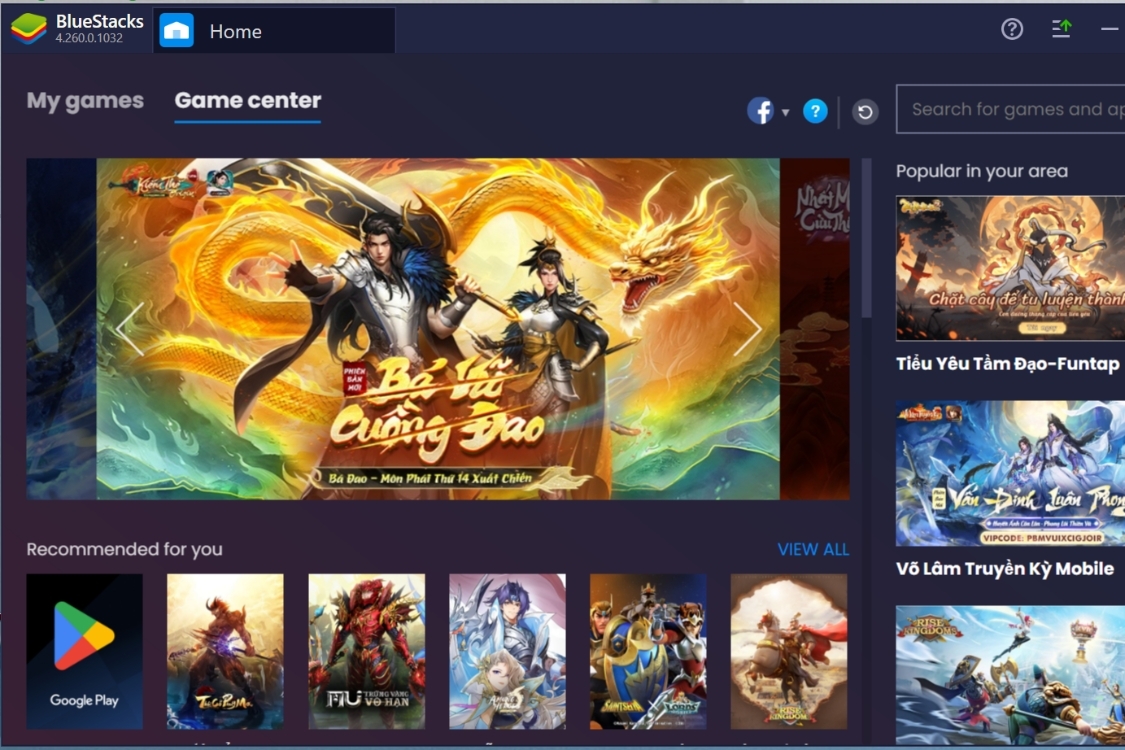Click the VIEW ALL link
The height and width of the screenshot is (750, 1125).
(813, 550)
